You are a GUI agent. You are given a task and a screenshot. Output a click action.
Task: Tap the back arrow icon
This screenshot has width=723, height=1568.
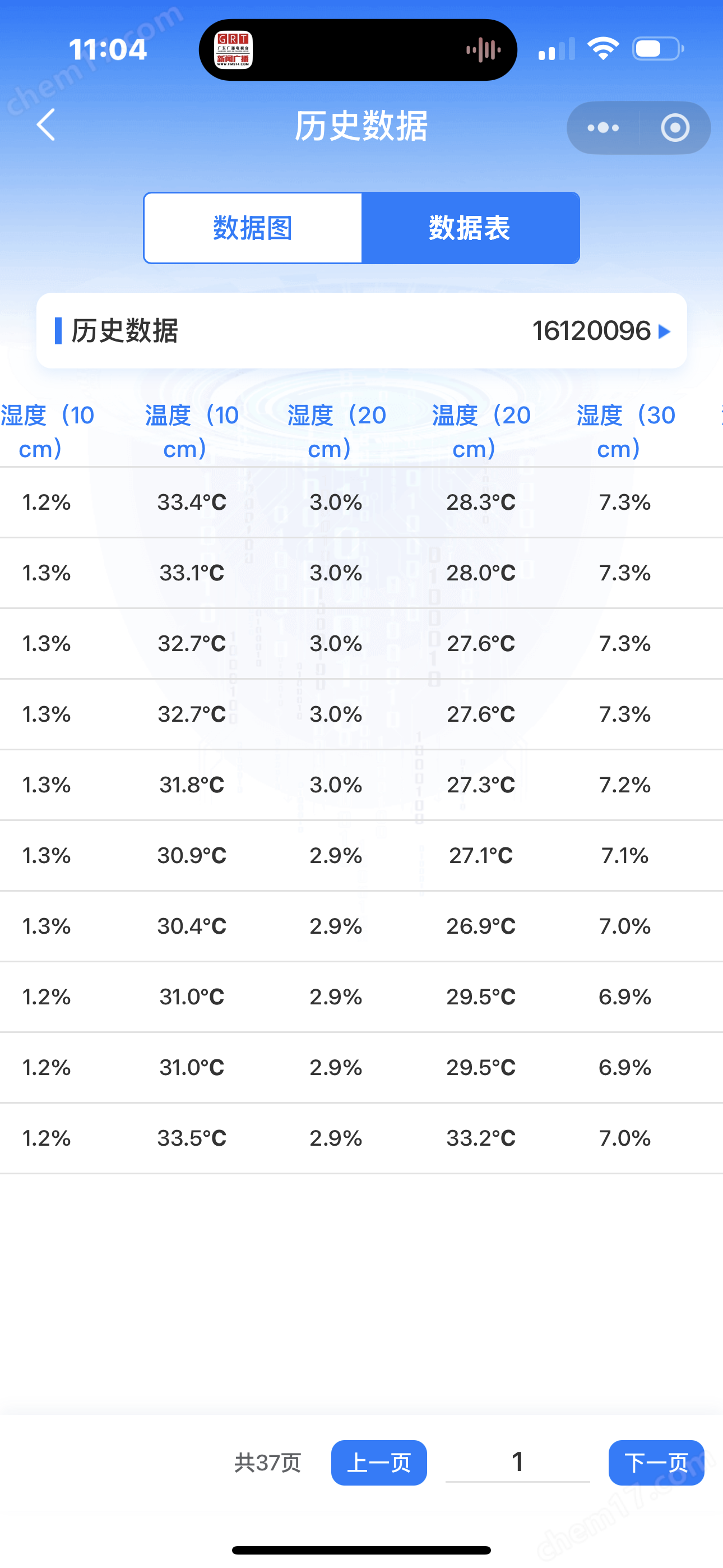(x=45, y=126)
